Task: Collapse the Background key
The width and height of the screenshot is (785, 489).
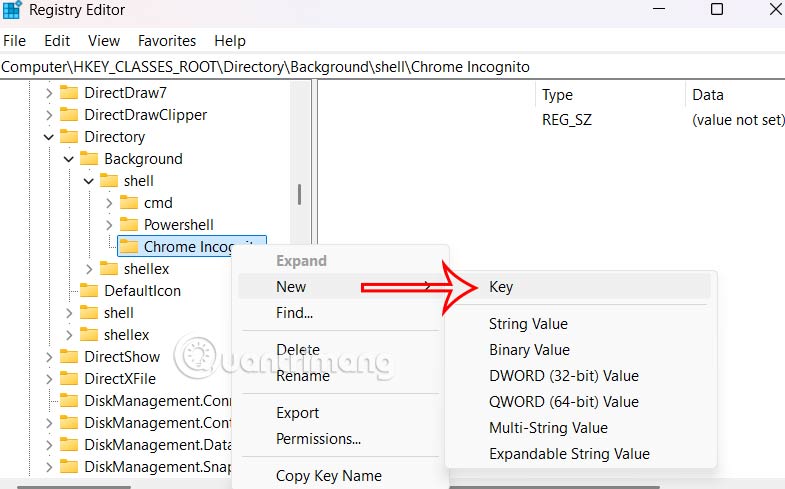Action: click(69, 159)
